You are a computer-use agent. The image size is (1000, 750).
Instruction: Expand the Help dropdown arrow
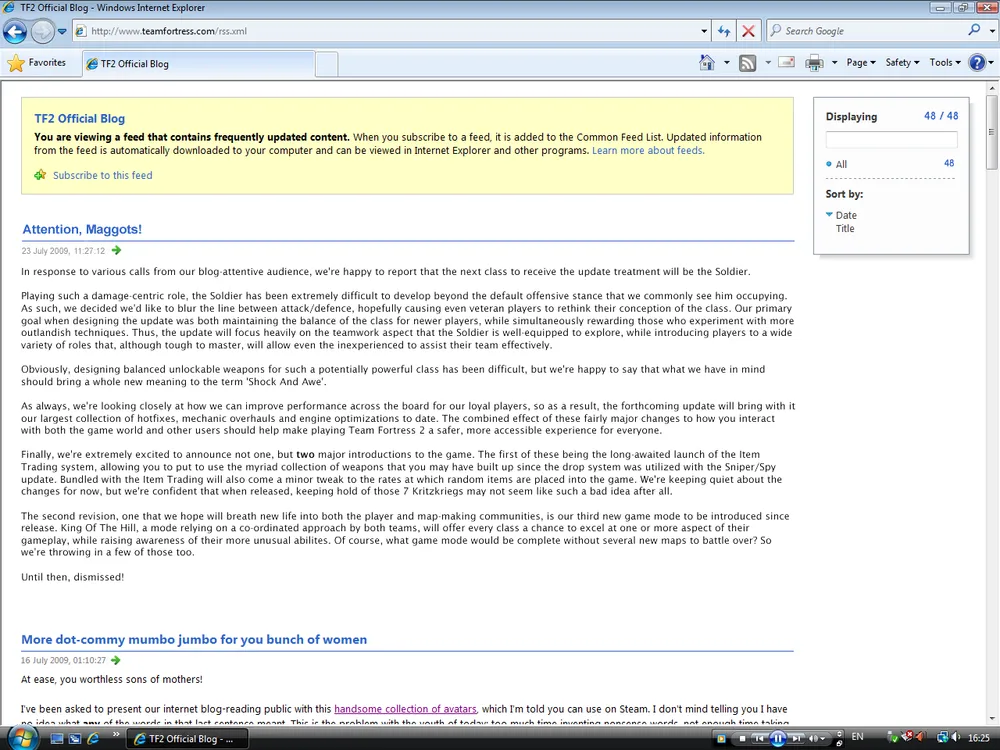[x=991, y=62]
